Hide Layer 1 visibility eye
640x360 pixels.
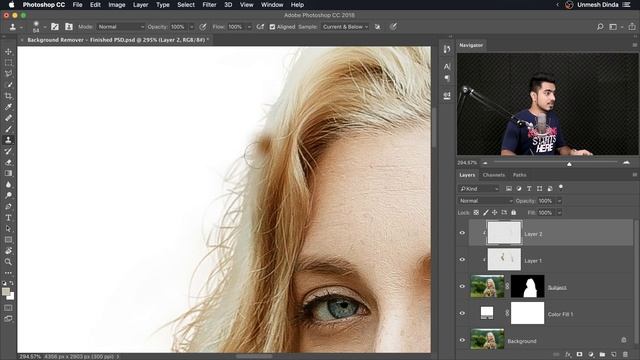(462, 260)
